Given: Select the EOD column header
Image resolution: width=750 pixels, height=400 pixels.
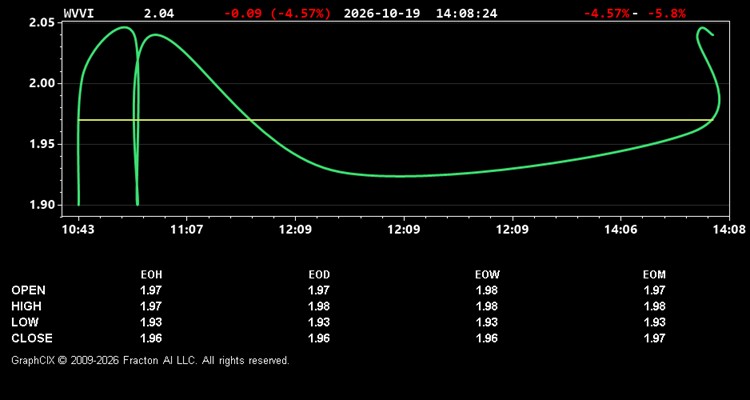Looking at the screenshot, I should pos(319,275).
